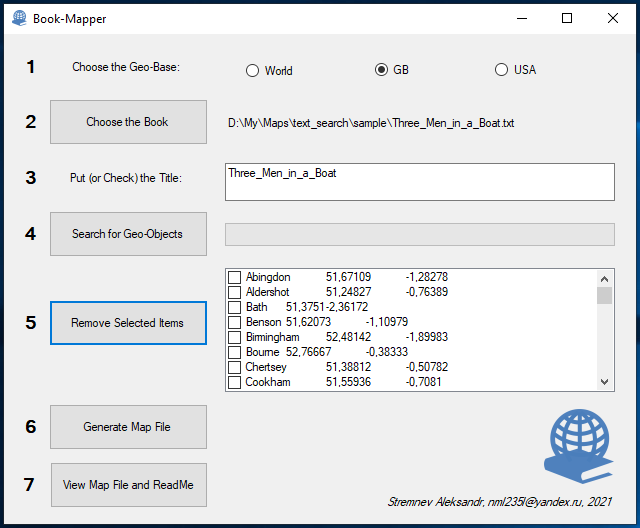Mark the Birmingham checkbox
This screenshot has height=528, width=640.
coord(234,337)
